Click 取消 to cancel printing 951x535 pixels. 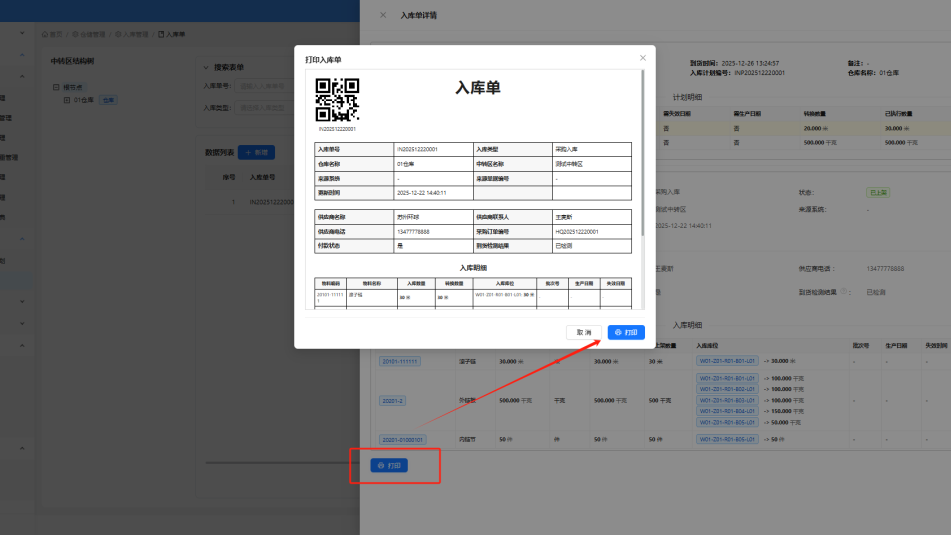coord(584,332)
